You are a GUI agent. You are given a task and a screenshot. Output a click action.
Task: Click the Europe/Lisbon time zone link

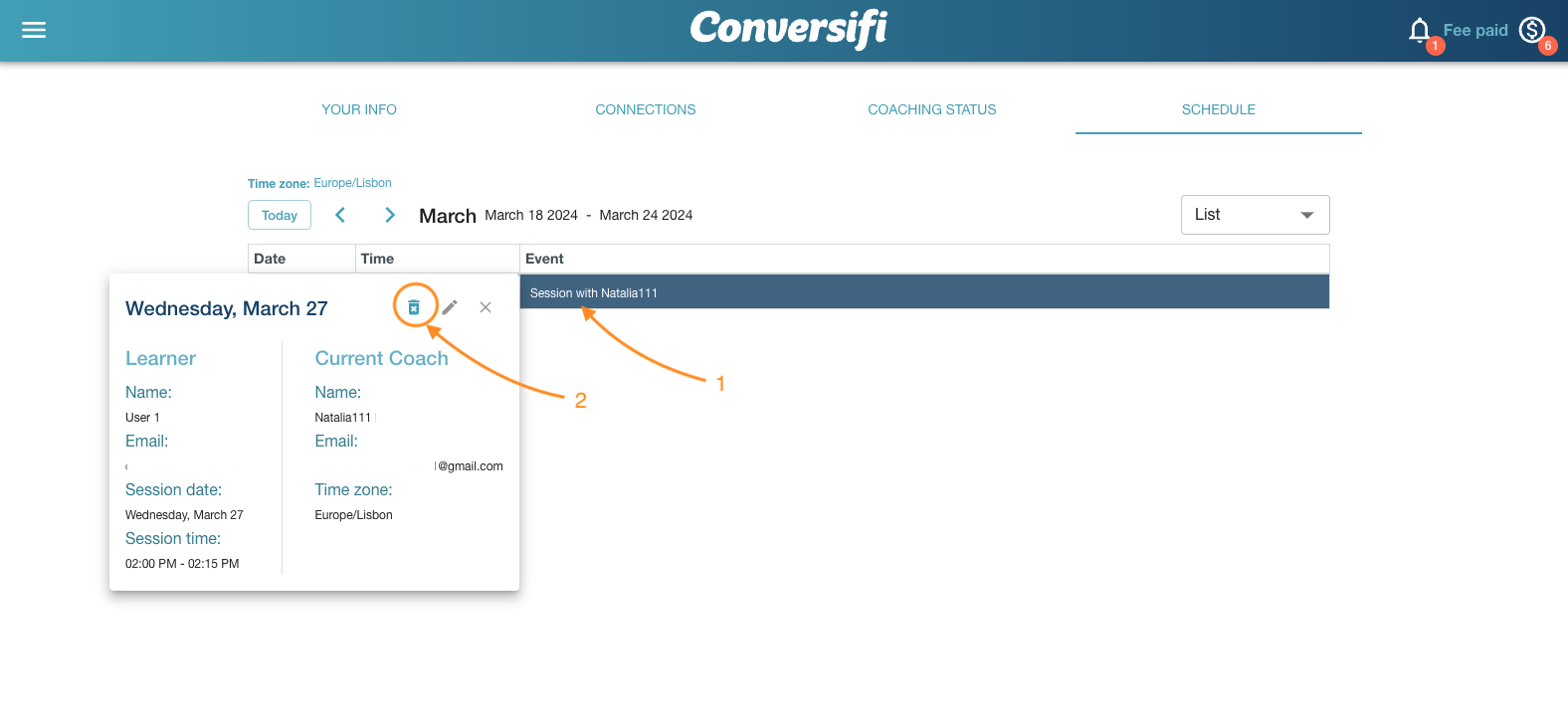[x=352, y=183]
